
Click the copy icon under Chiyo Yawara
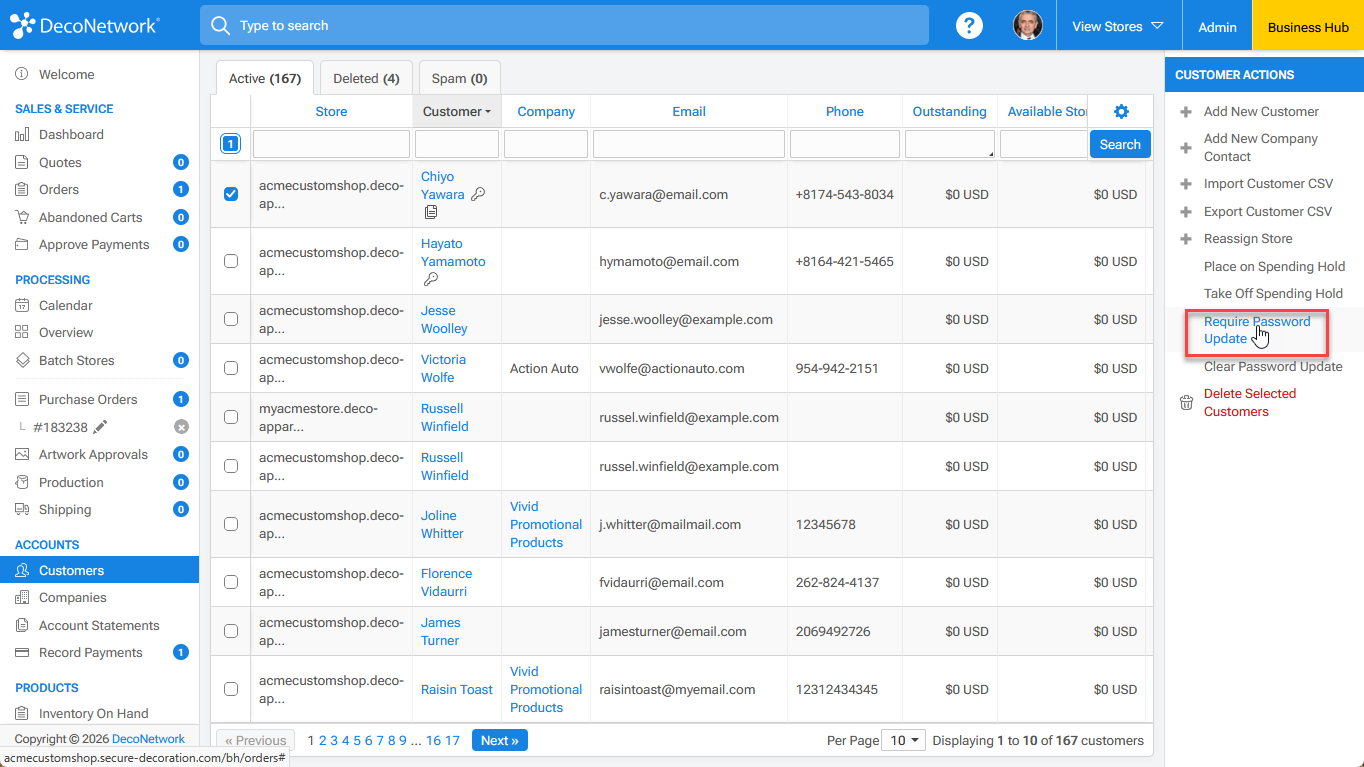(430, 212)
